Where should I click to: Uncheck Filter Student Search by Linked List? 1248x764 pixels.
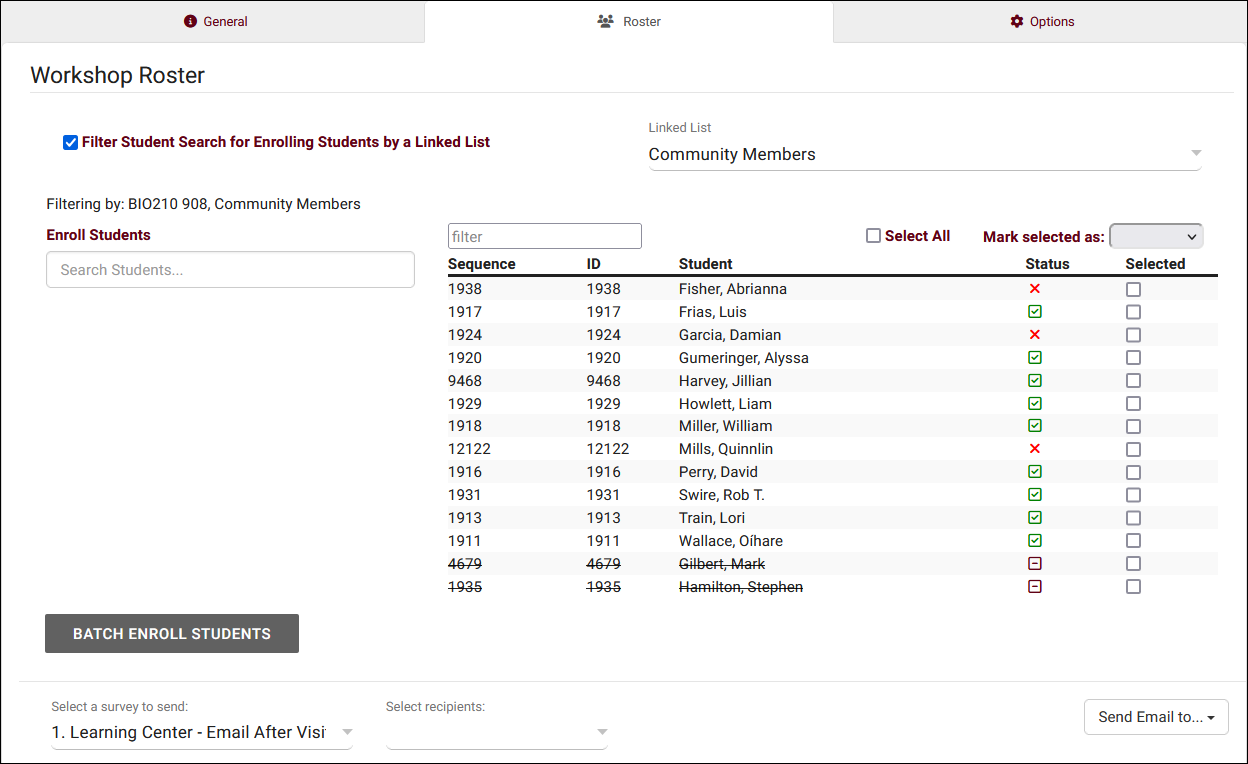(x=70, y=143)
